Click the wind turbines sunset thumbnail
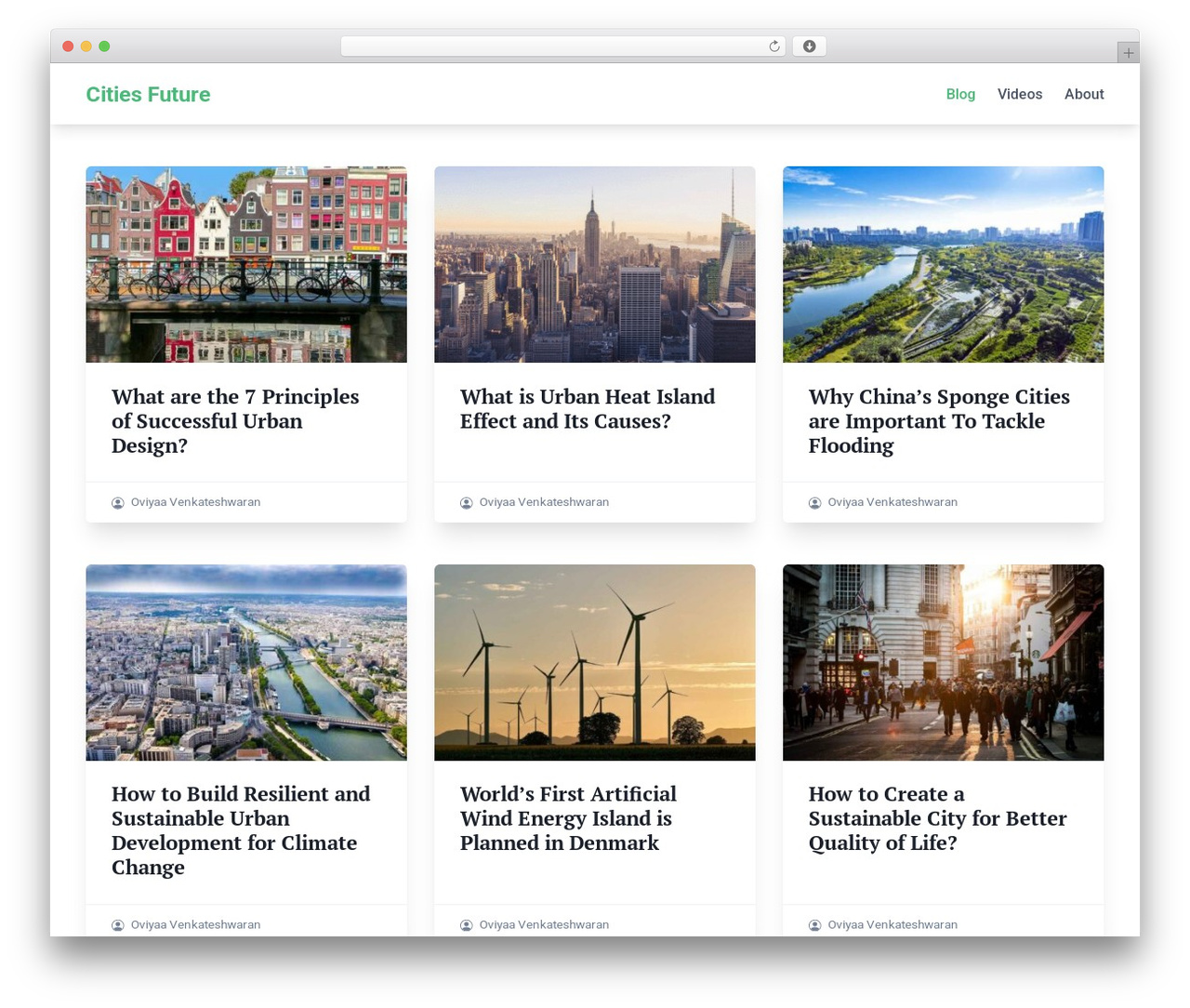This screenshot has height=1008, width=1190. (x=595, y=662)
